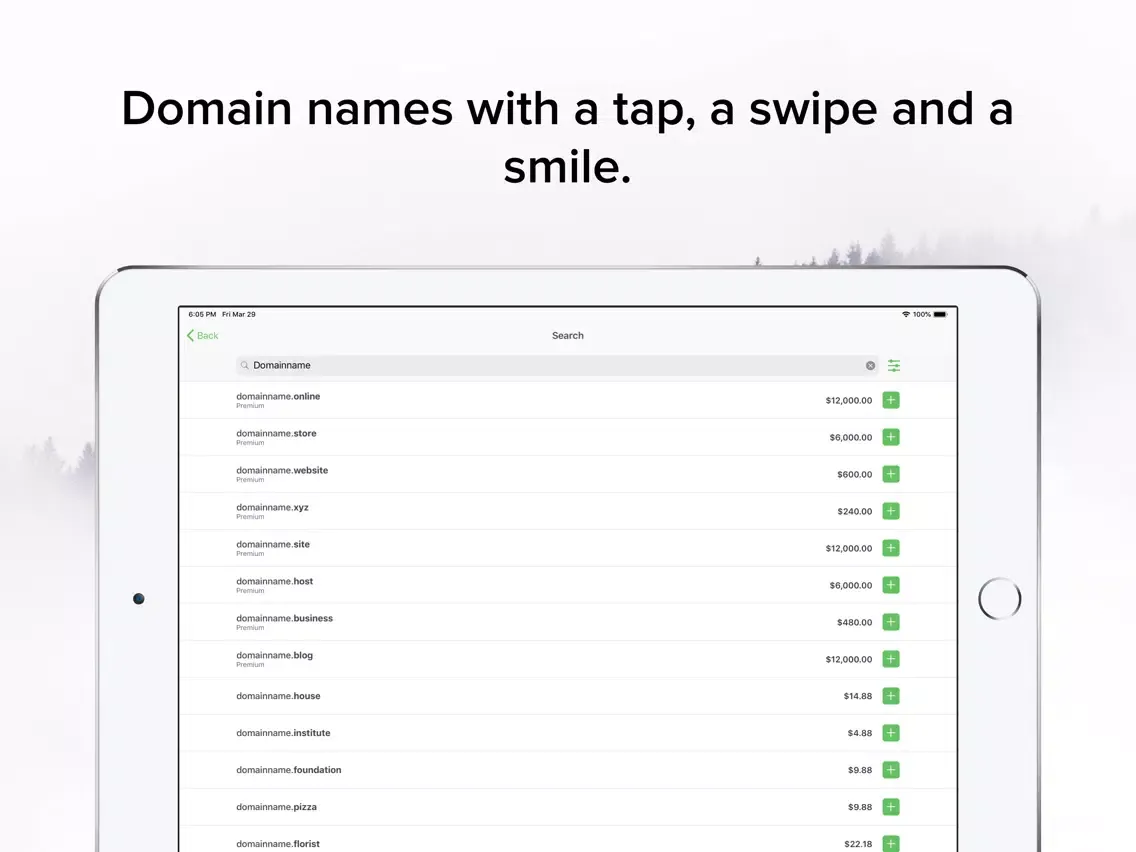
Task: Add domainname.florist to cart
Action: (890, 843)
